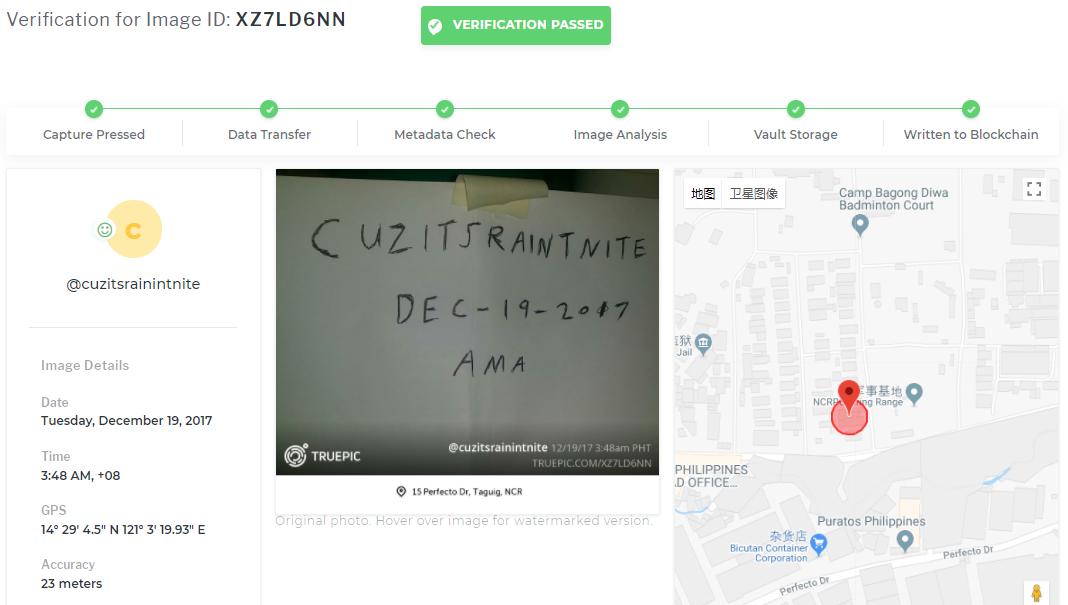The width and height of the screenshot is (1068, 605).
Task: Click the green smiley badge beside avatar
Action: pyautogui.click(x=104, y=230)
